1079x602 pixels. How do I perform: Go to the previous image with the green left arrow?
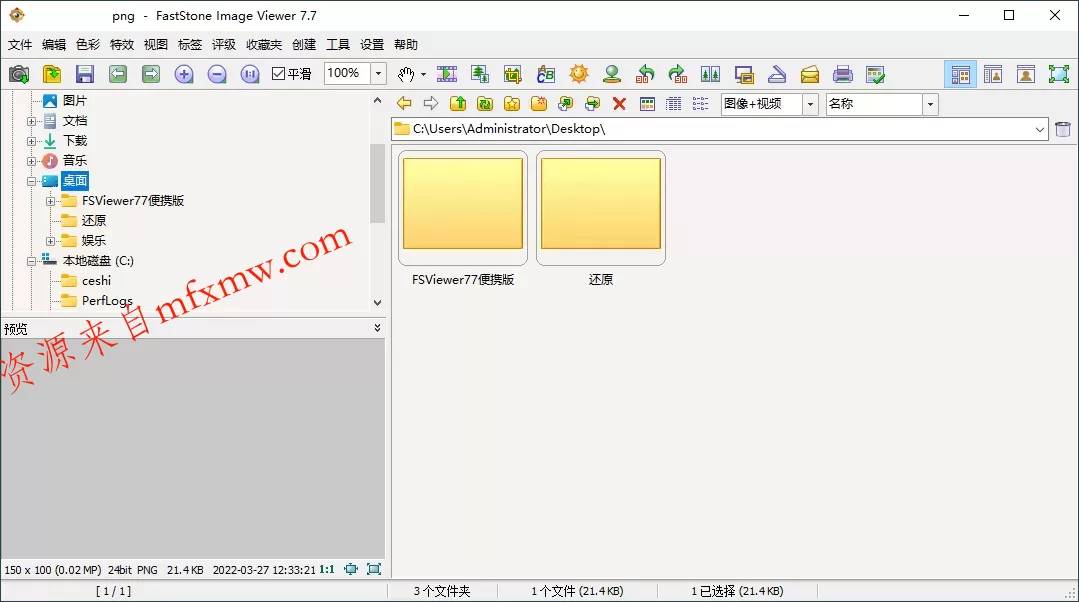coord(118,74)
